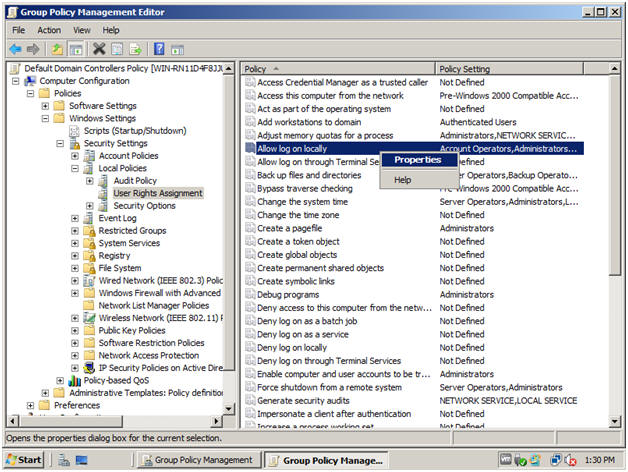Click the Security Settings shield icon
Screen dimensions: 628x472
(x=74, y=143)
